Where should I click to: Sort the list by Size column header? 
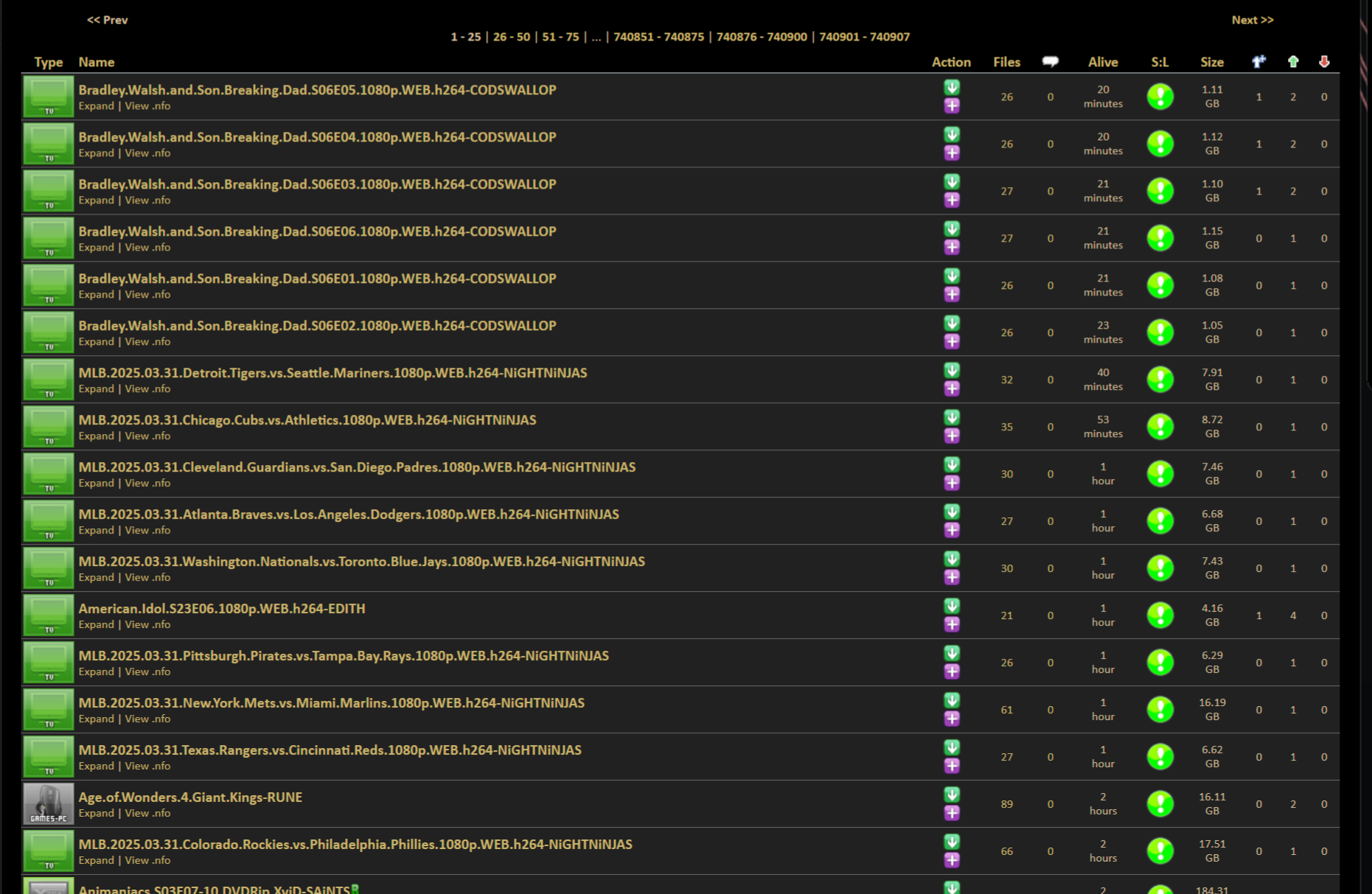[1211, 63]
